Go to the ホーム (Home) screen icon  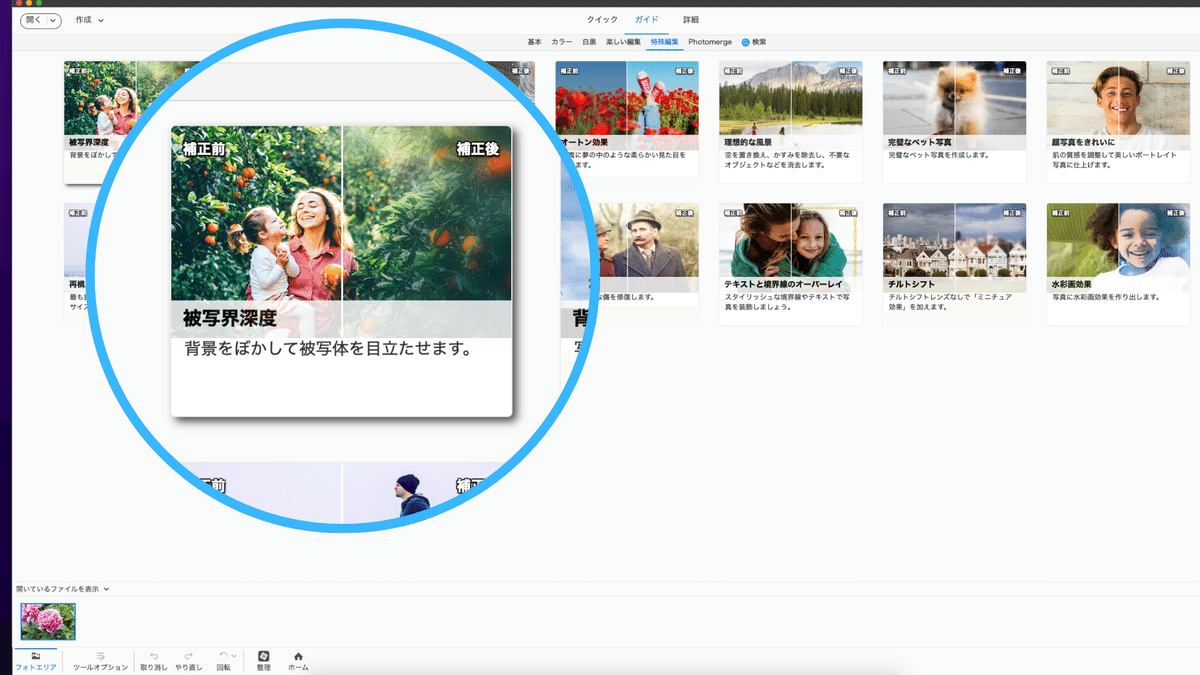298,661
